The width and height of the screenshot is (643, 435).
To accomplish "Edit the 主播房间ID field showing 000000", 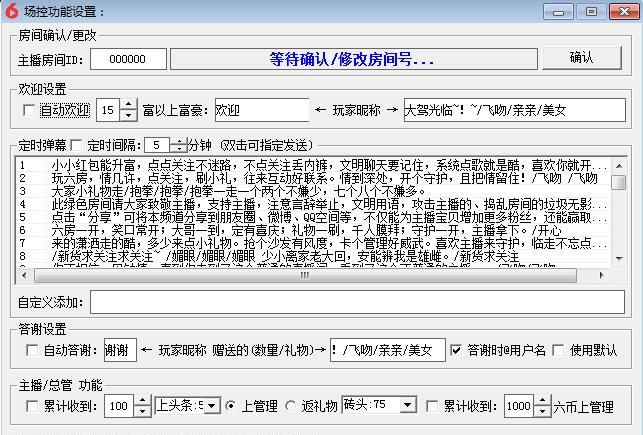I will pyautogui.click(x=128, y=59).
